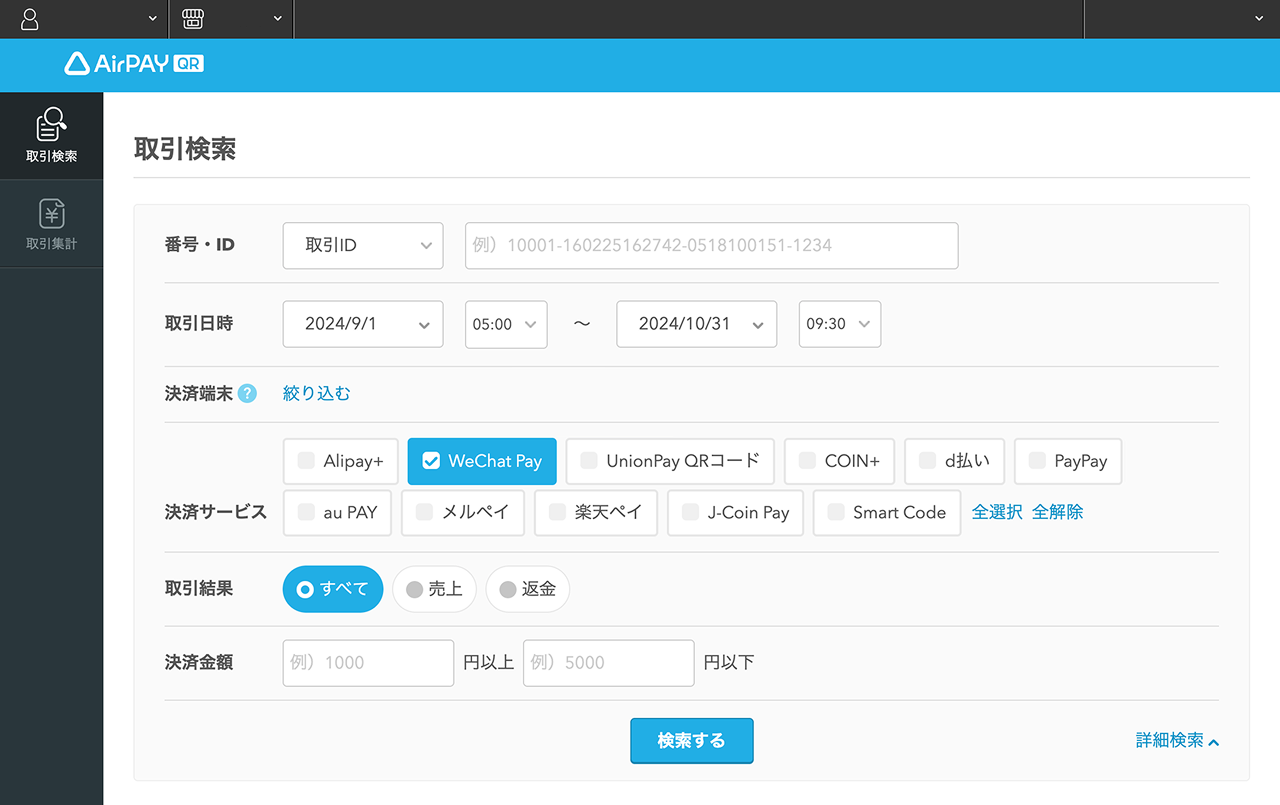Select the 返金 radio option

(527, 589)
